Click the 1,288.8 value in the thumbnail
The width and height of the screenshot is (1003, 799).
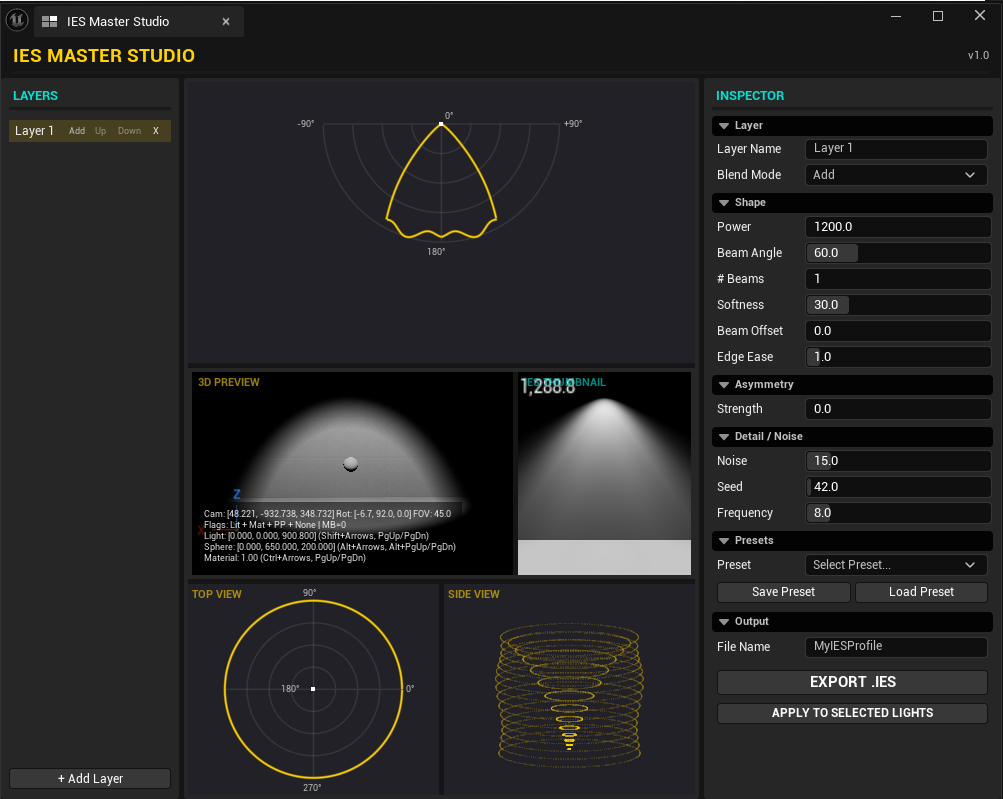tap(548, 387)
